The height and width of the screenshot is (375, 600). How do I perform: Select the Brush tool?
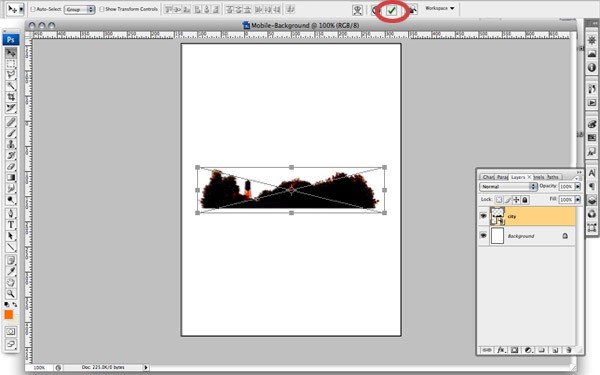click(x=11, y=133)
